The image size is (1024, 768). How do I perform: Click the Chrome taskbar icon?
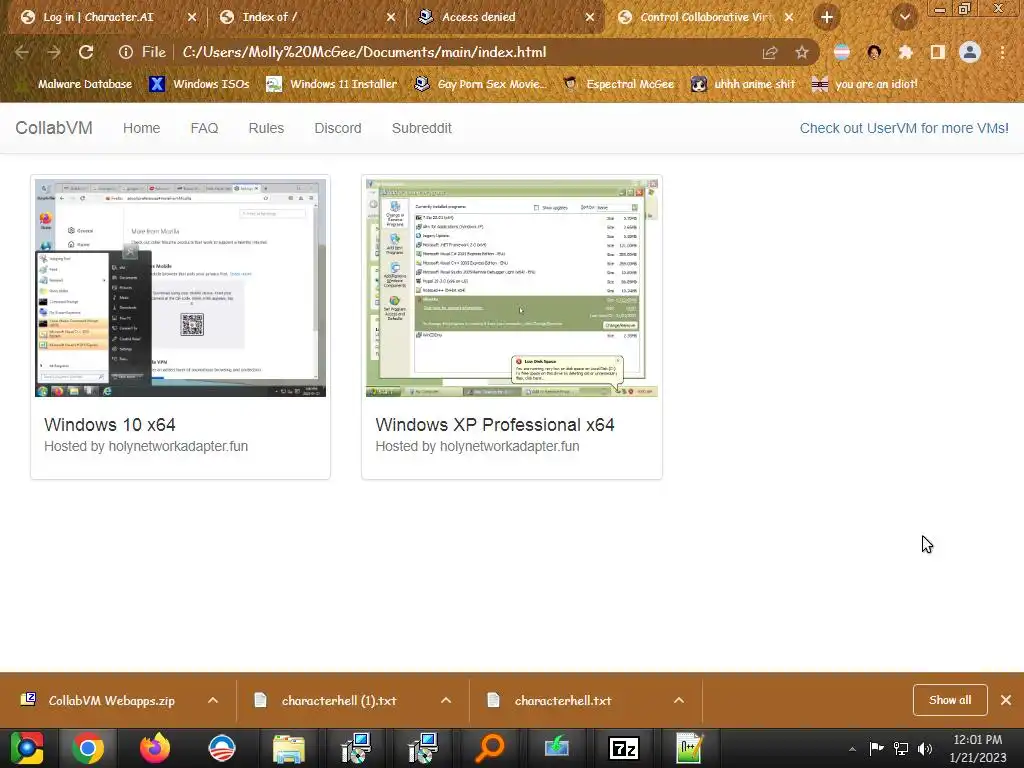(x=88, y=748)
